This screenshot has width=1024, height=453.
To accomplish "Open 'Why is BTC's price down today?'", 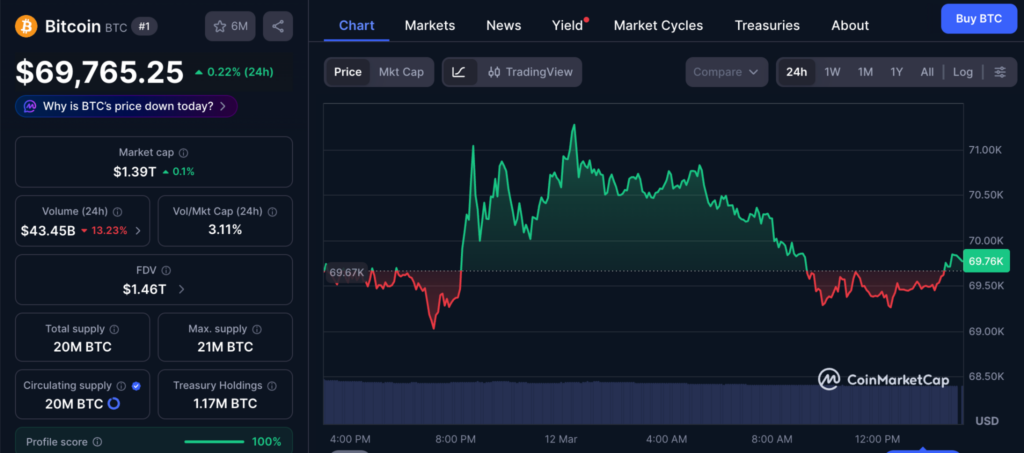I will point(126,106).
